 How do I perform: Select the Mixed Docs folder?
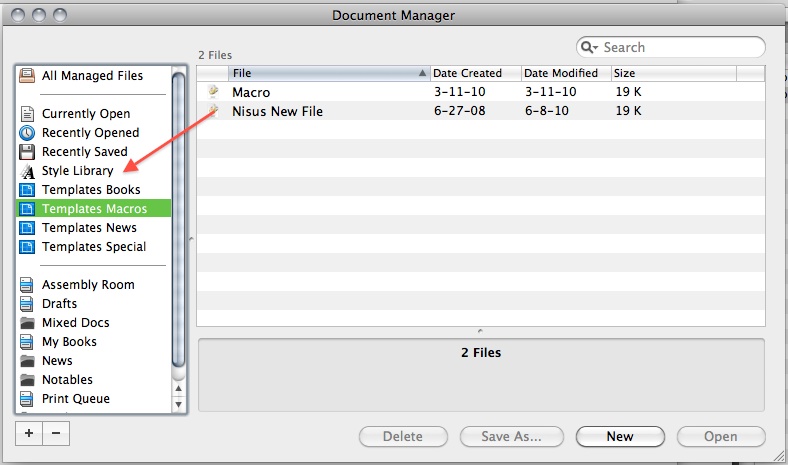point(93,323)
